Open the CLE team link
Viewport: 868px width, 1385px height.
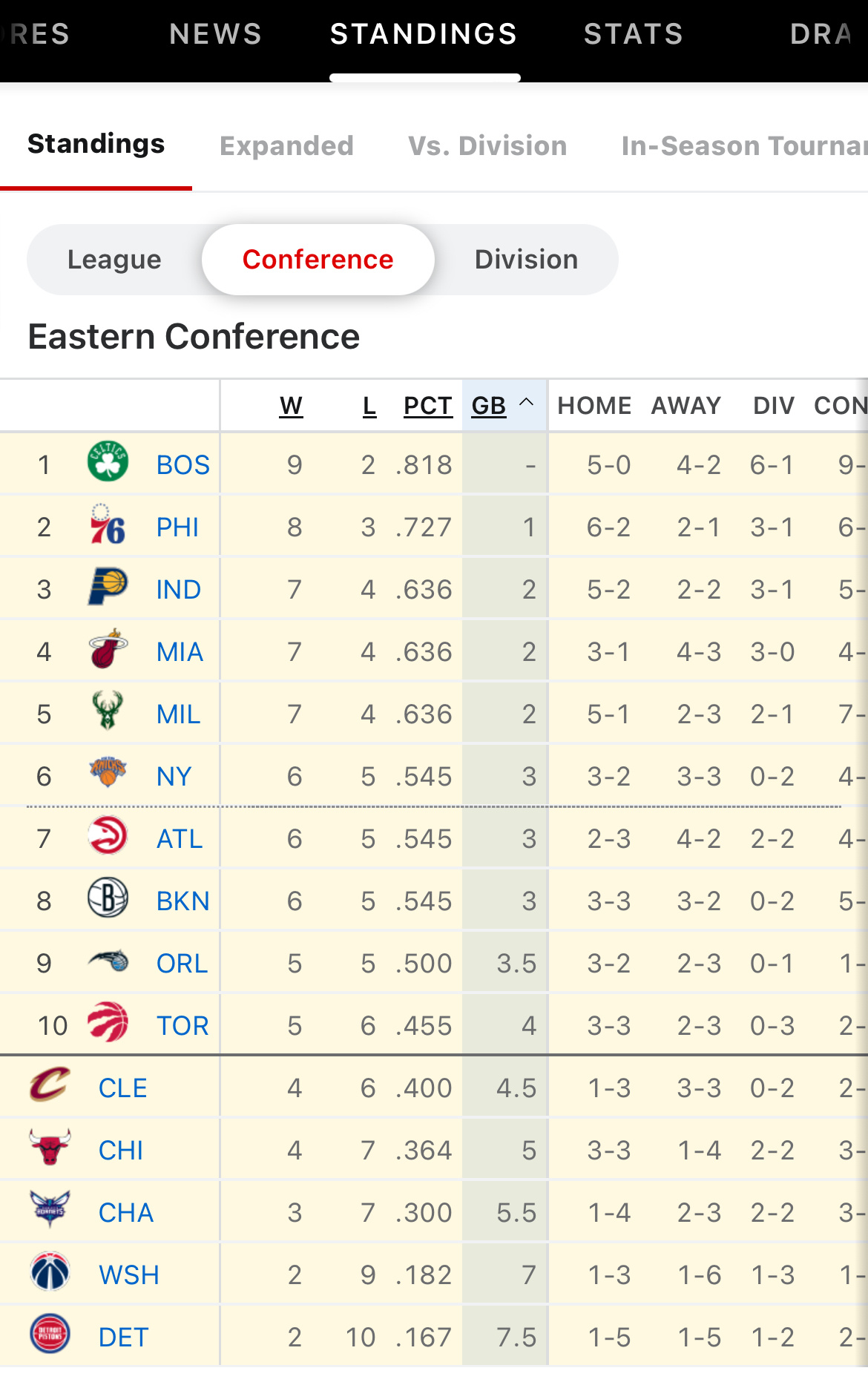122,1088
